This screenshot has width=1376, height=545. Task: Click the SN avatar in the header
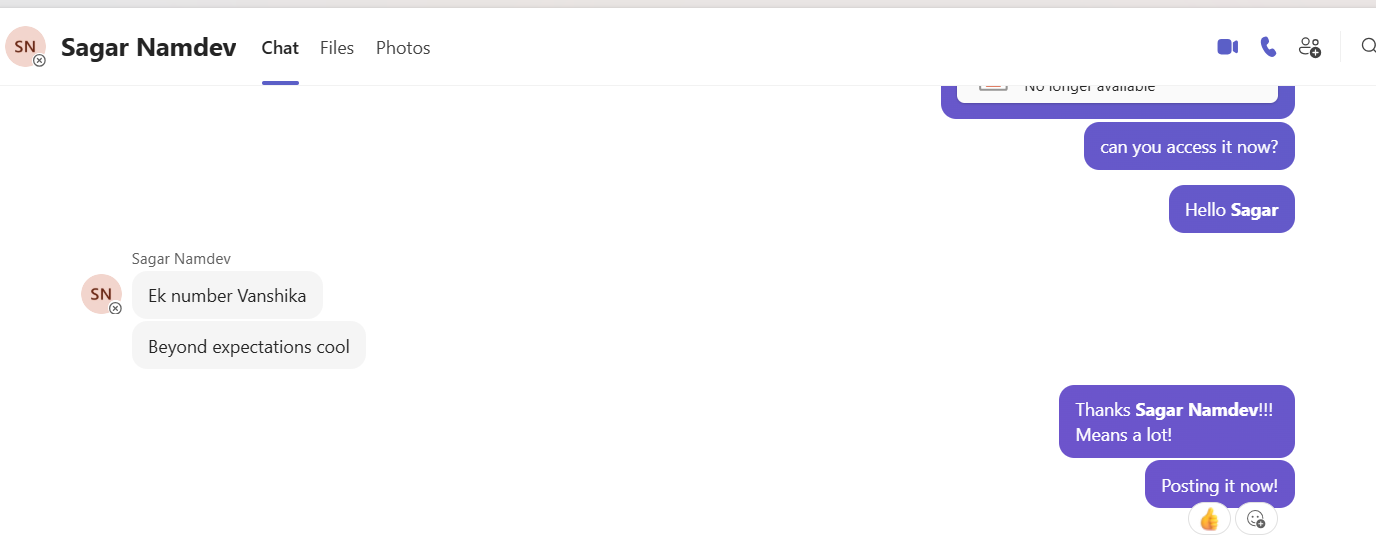pos(26,47)
